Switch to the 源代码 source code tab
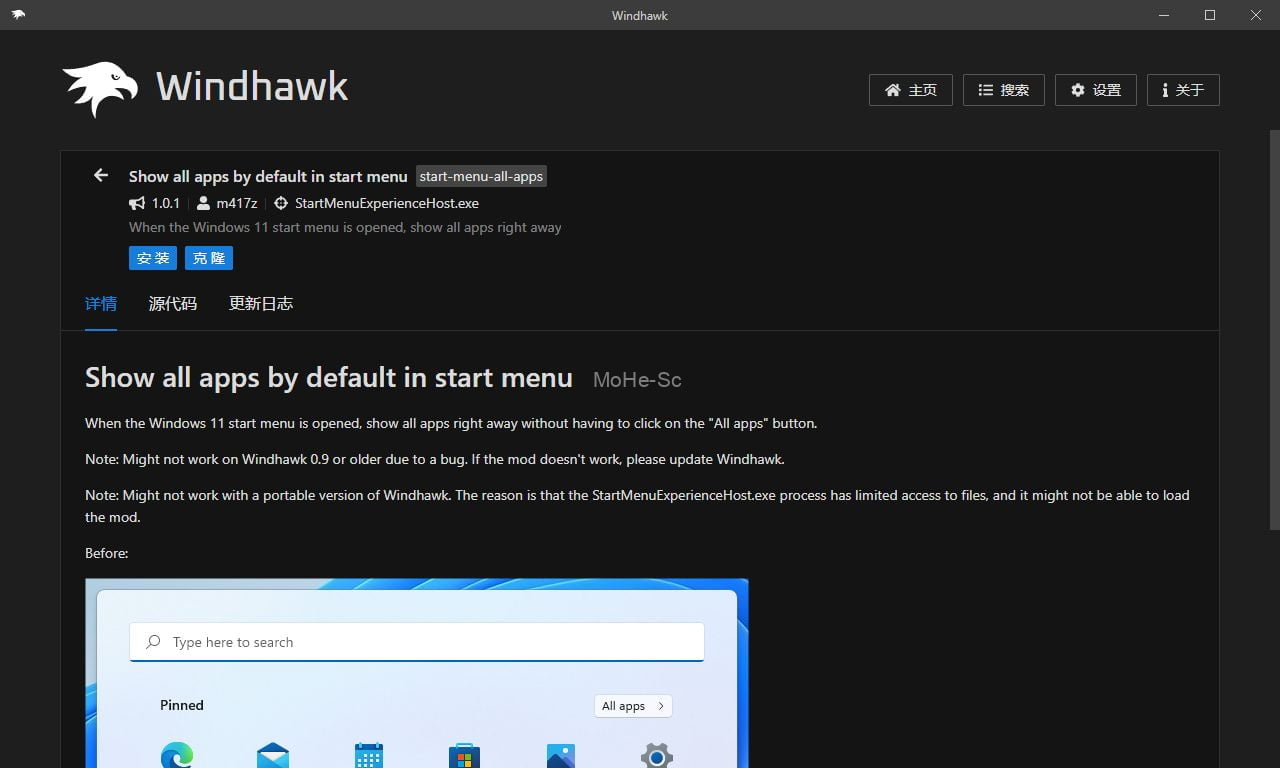The height and width of the screenshot is (768, 1280). pyautogui.click(x=173, y=304)
